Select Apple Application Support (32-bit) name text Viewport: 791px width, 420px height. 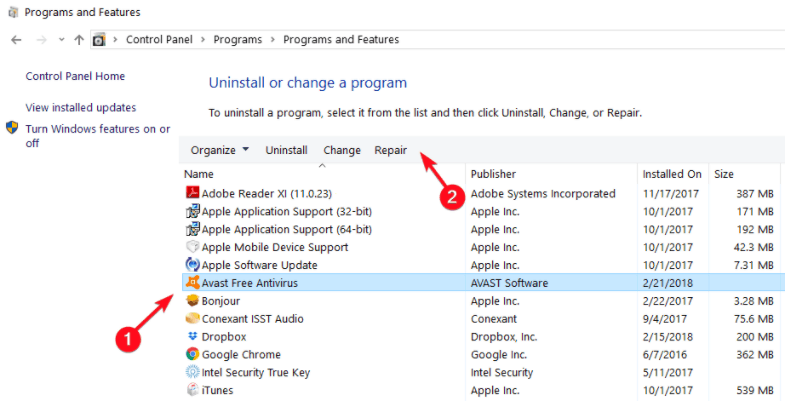coord(287,211)
